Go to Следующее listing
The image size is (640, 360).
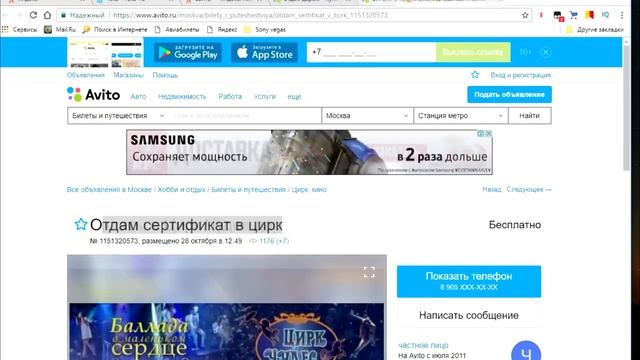coord(529,189)
